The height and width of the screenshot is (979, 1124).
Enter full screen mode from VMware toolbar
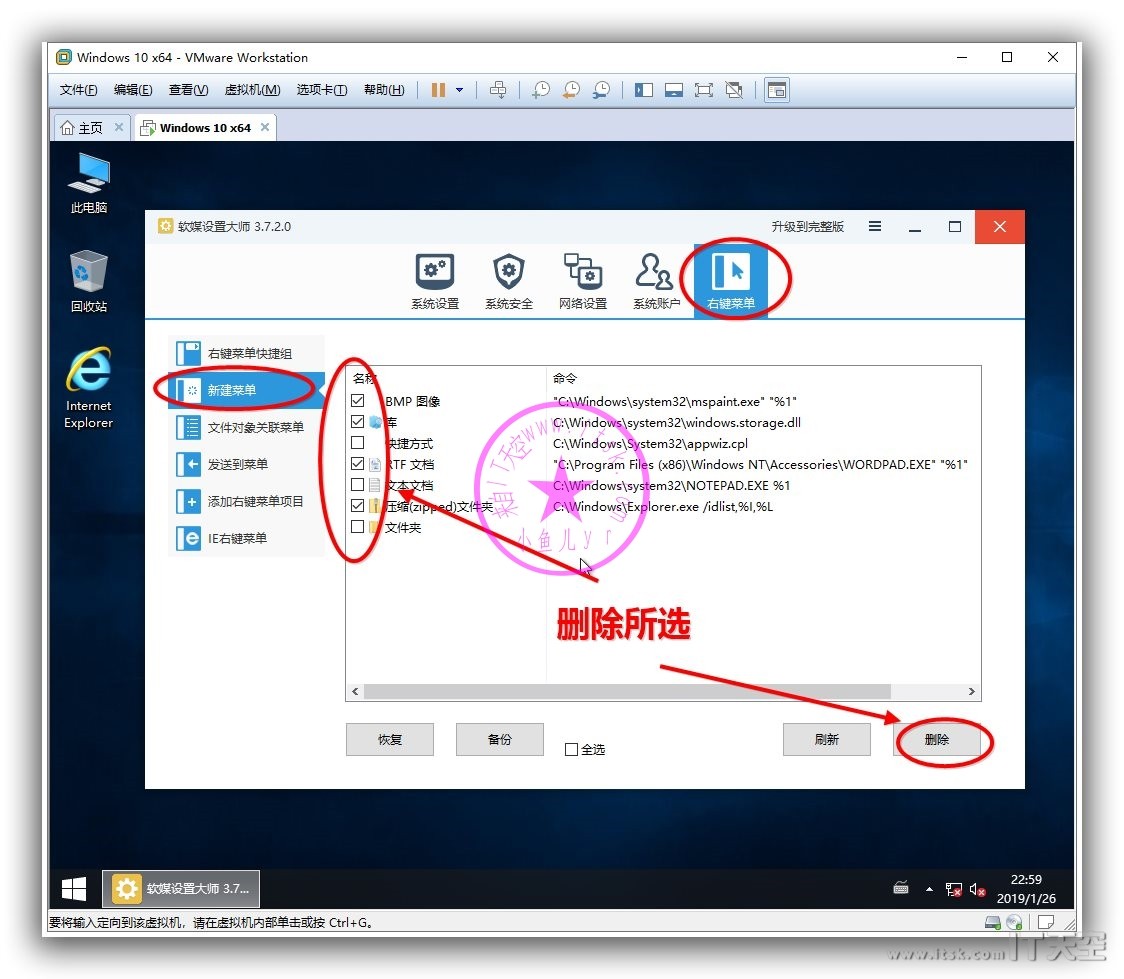coord(704,90)
